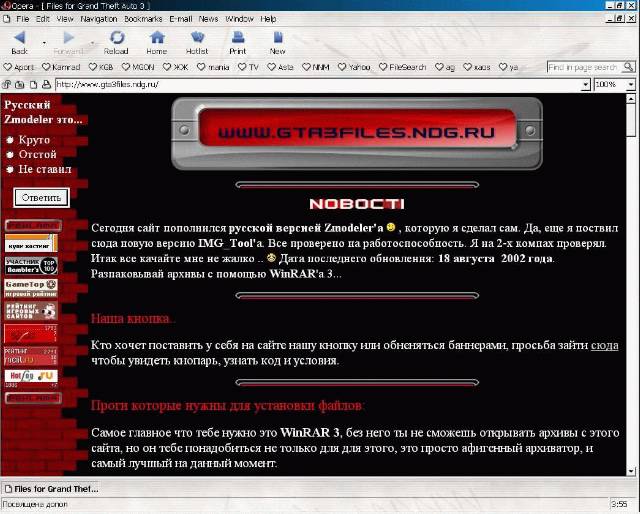Go back with the Back arrow
Image resolution: width=640 pixels, height=514 pixels.
pos(19,42)
